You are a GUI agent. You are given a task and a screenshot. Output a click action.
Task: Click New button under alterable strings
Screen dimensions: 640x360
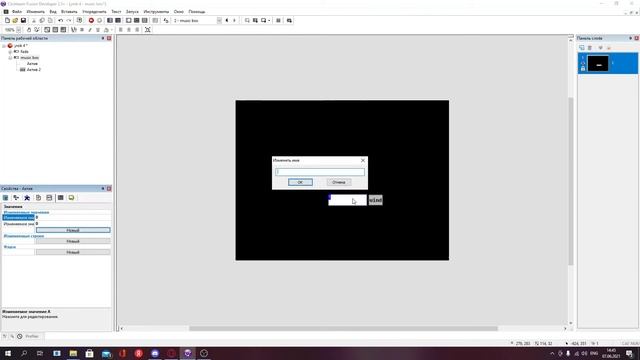tap(73, 241)
